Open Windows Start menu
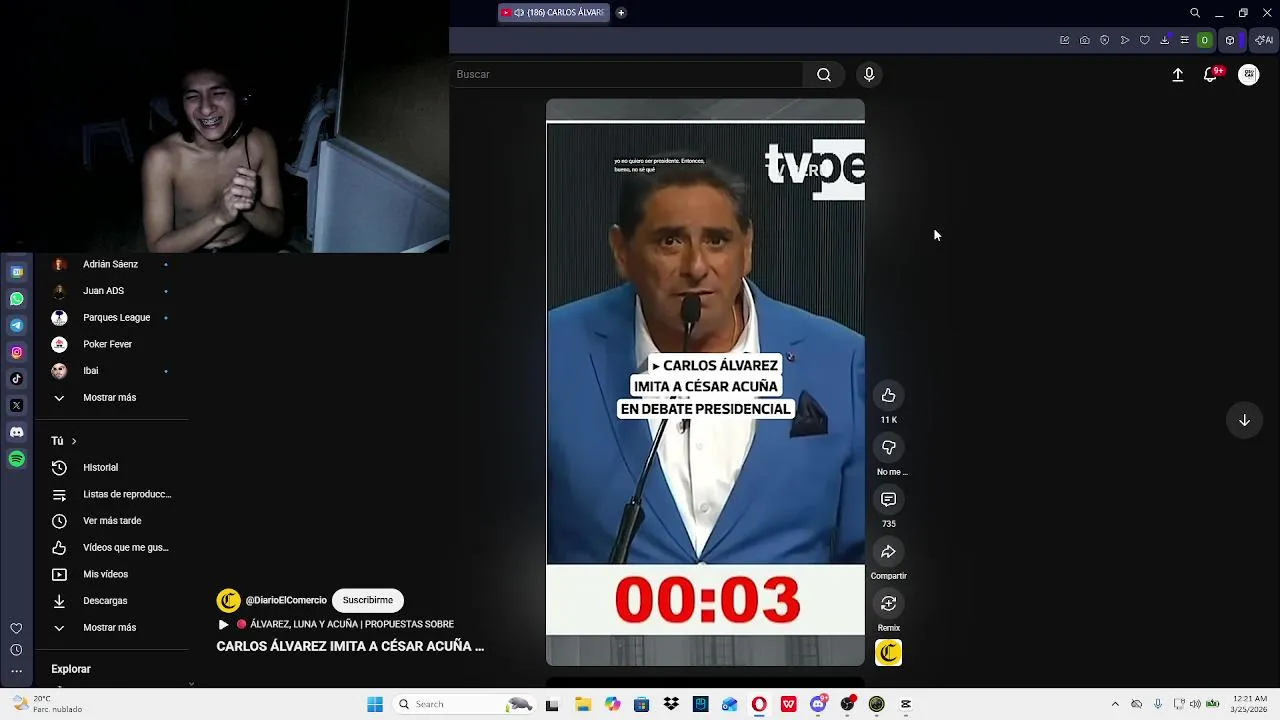Screen dimensions: 1280x720 [375, 705]
